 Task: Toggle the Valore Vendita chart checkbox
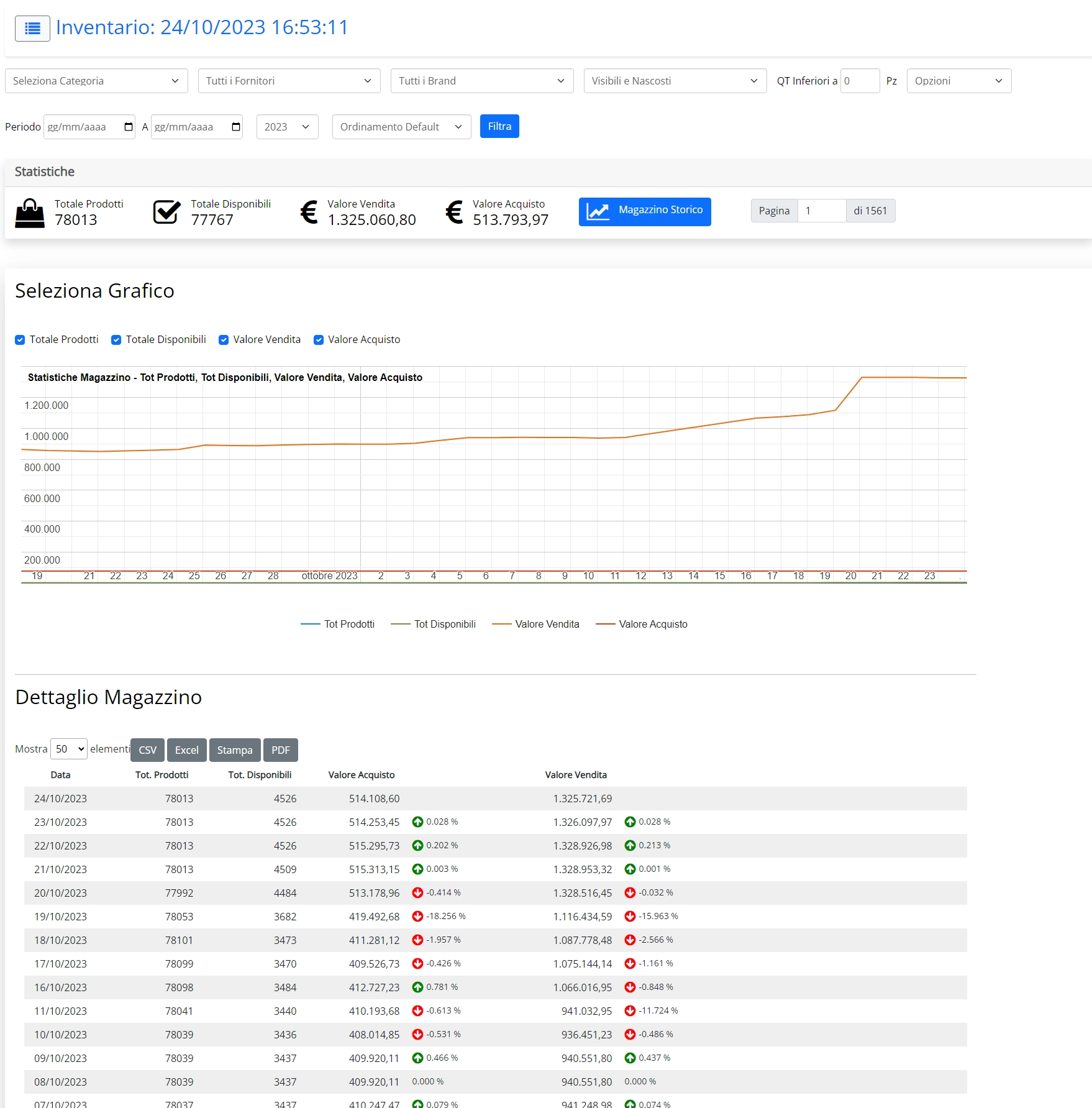click(224, 340)
